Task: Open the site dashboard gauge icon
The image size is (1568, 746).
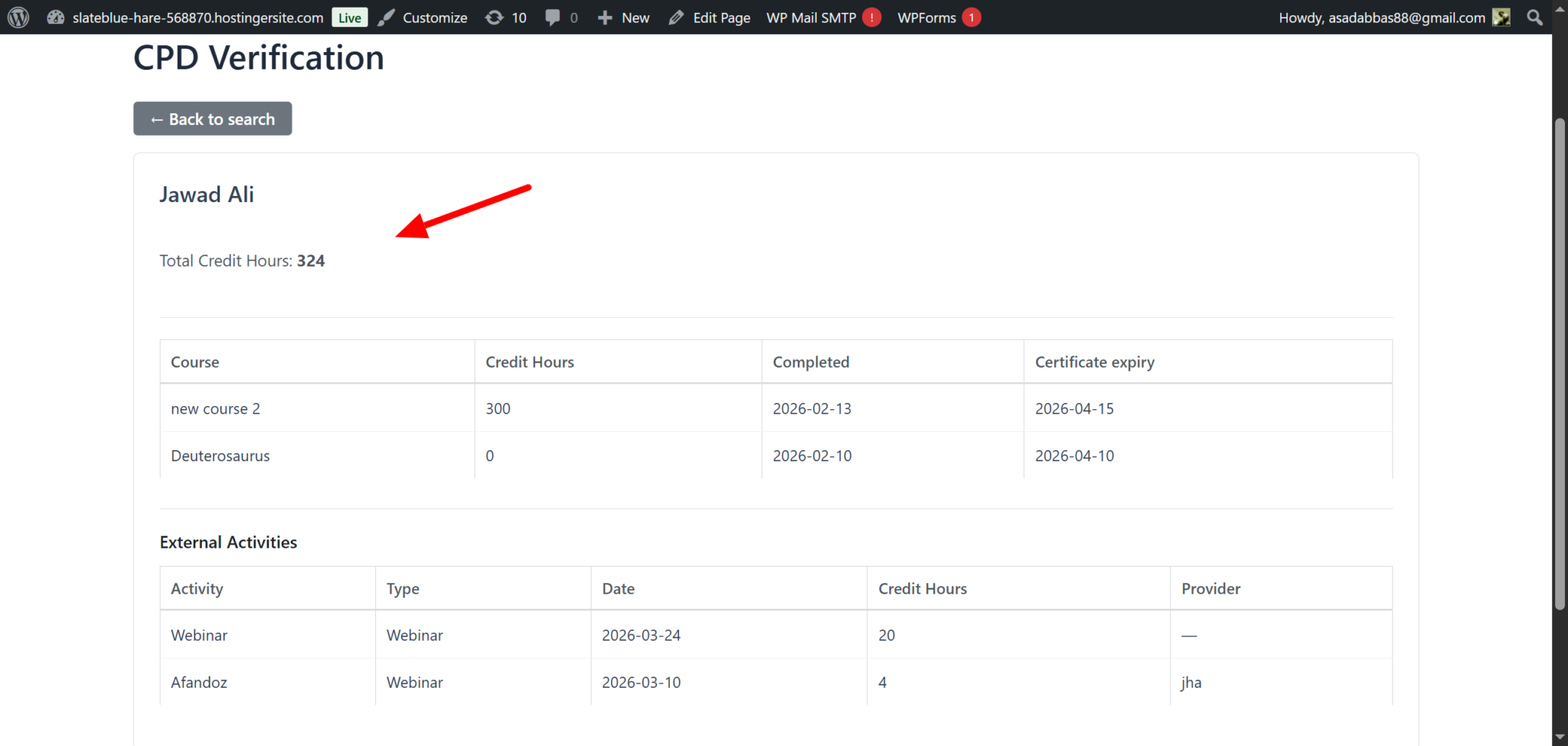Action: [55, 17]
